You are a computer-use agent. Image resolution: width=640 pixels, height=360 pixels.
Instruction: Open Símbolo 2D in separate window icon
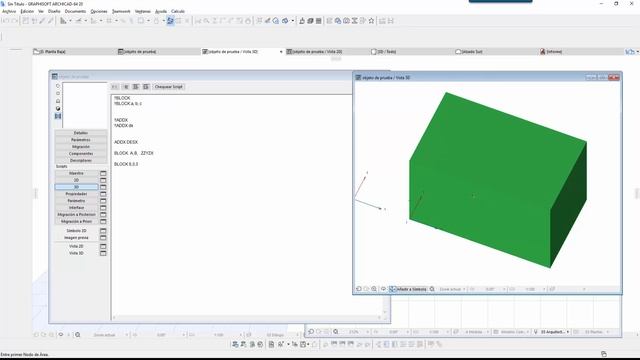coord(103,231)
